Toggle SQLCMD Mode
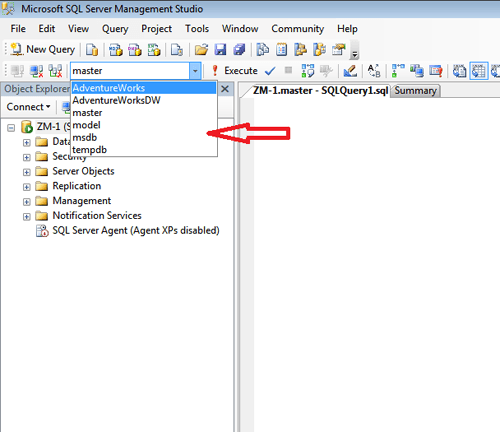The height and width of the screenshot is (432, 500). [436, 71]
